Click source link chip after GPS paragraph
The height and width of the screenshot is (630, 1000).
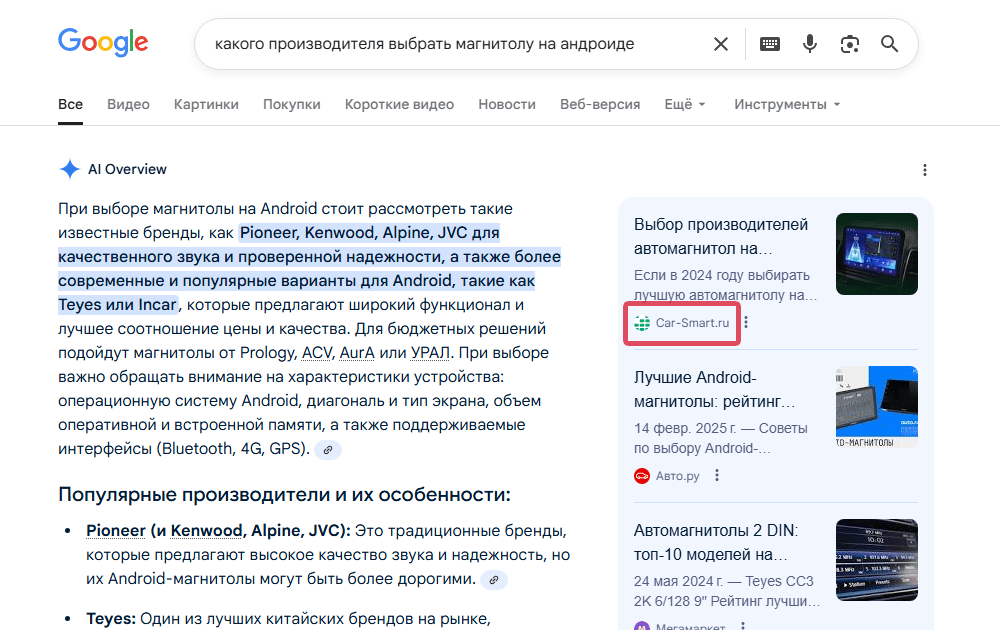tap(328, 450)
